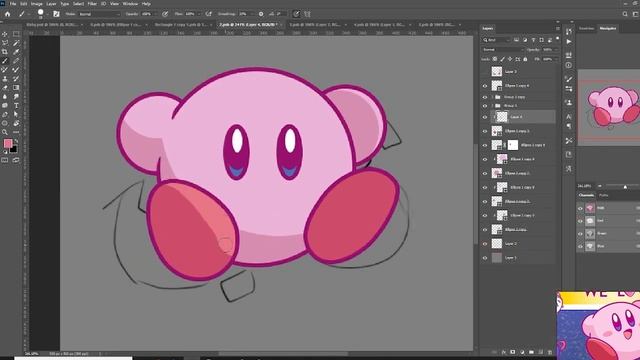Click the Home icon in options bar
Image resolution: width=640 pixels, height=360 pixels.
click(x=7, y=14)
